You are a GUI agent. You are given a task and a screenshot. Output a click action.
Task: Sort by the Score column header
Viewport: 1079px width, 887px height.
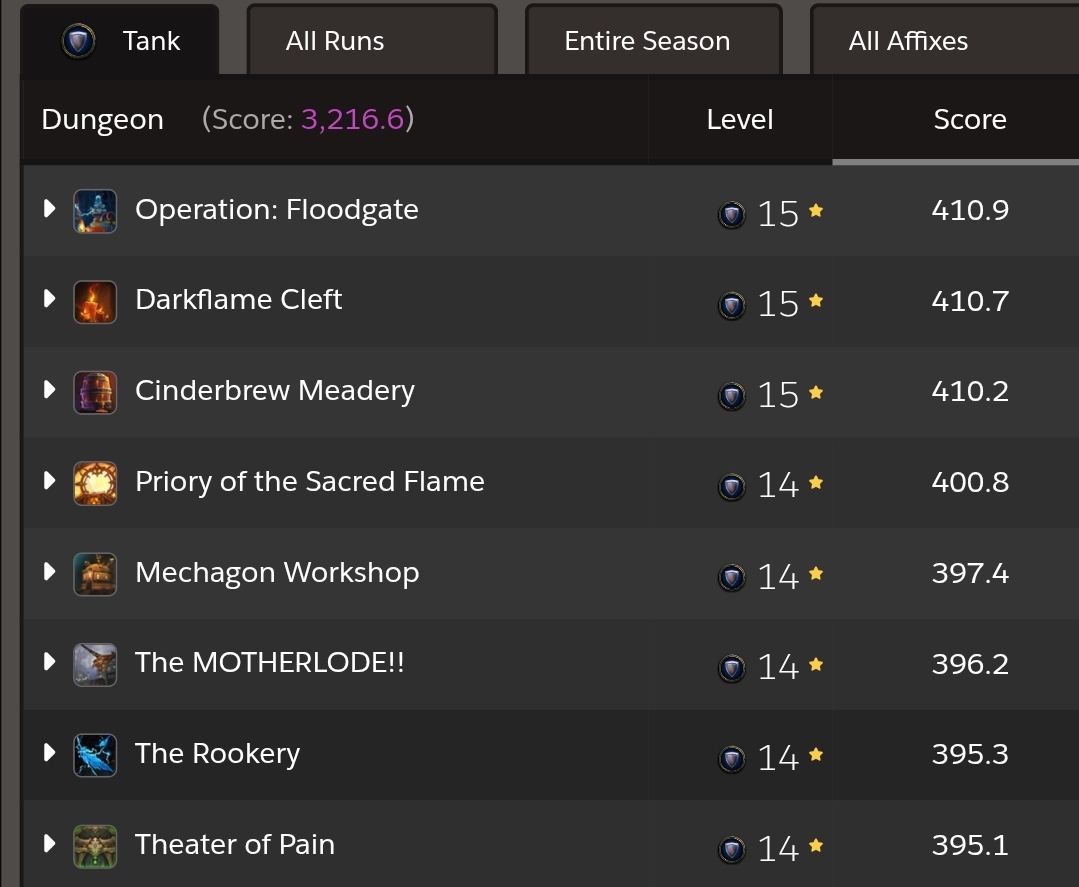click(x=970, y=120)
